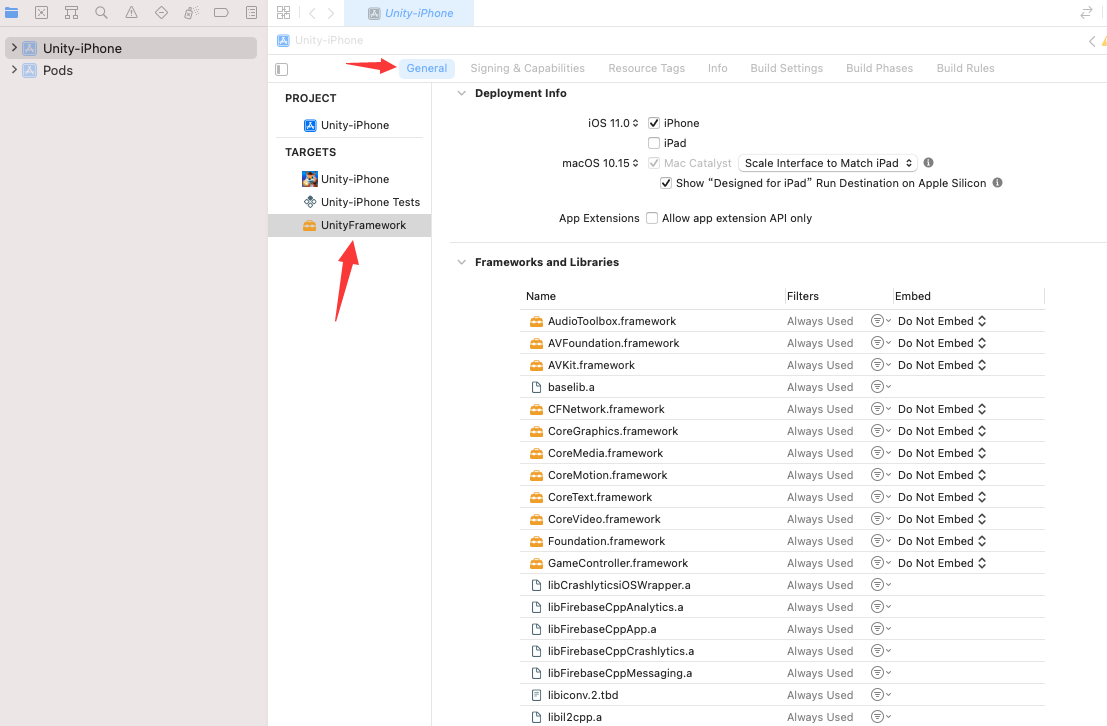Viewport: 1107px width, 726px height.
Task: Click the related items grid icon
Action: coord(283,13)
